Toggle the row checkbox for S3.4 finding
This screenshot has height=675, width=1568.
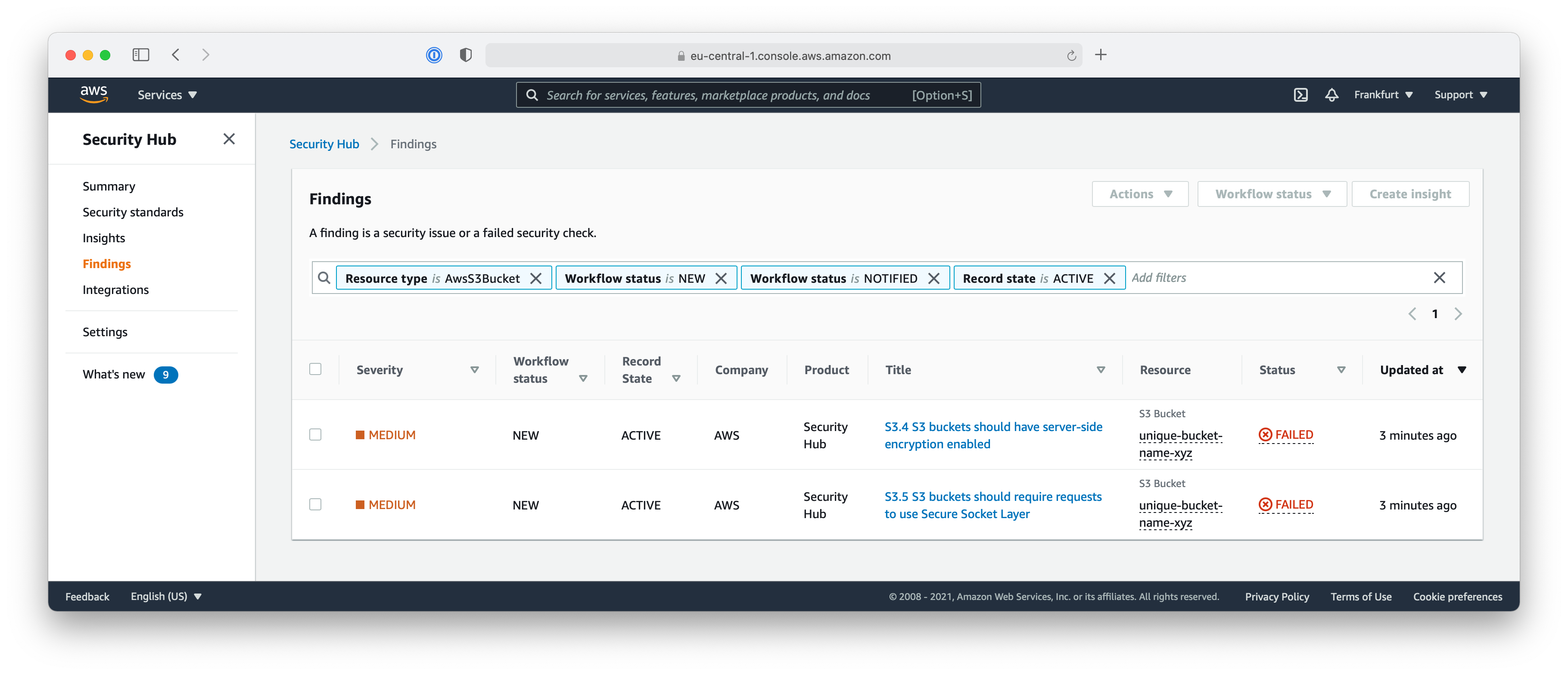[x=316, y=434]
